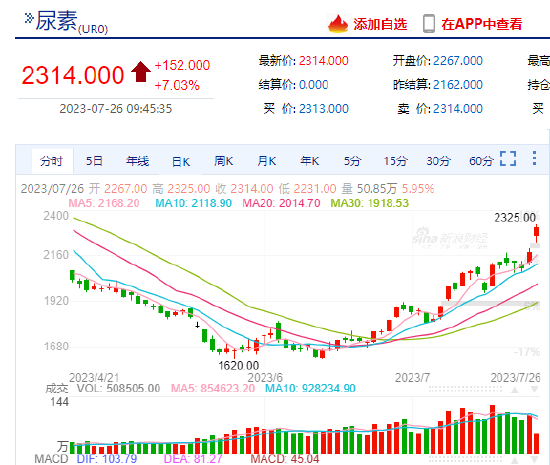
Task: Click the 开盘价 2267.000 value
Action: (458, 61)
